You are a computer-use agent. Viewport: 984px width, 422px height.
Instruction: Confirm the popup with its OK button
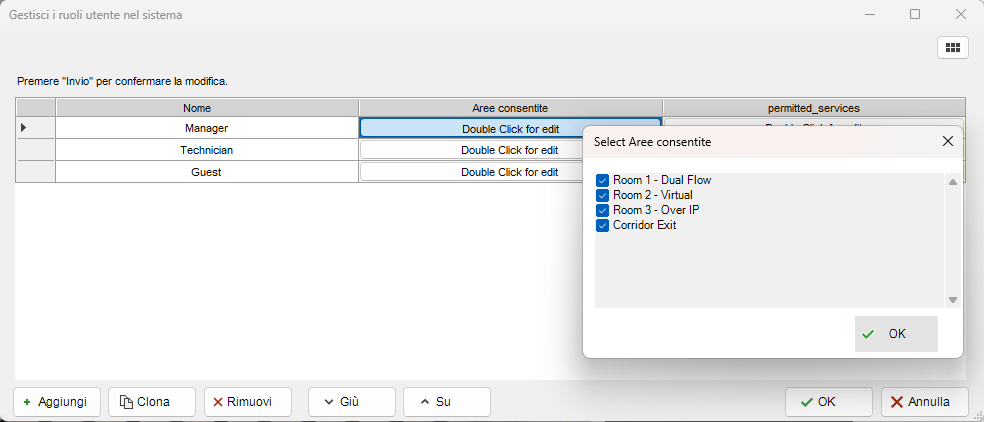click(896, 334)
